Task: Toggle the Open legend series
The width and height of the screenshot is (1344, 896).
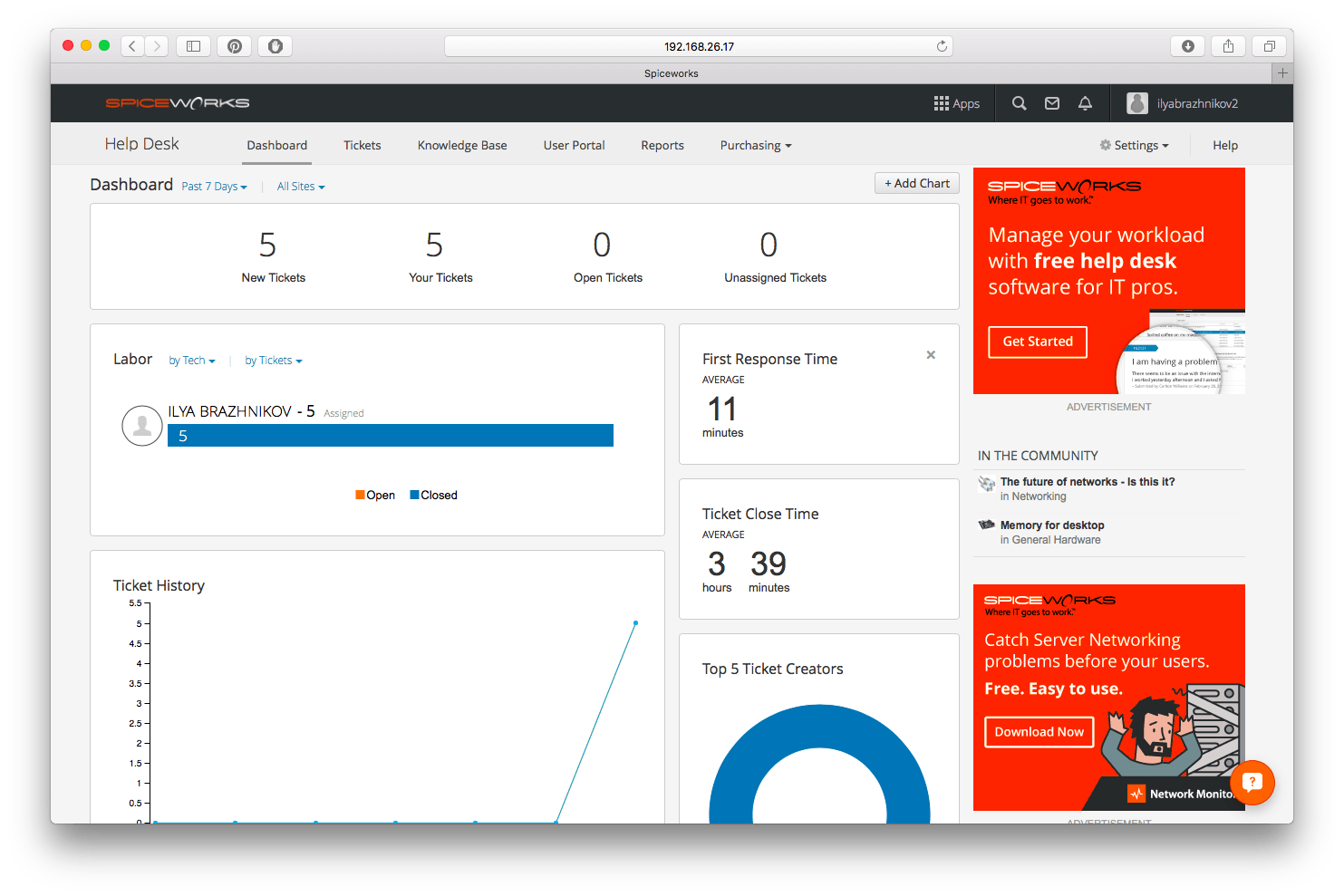Action: click(375, 496)
